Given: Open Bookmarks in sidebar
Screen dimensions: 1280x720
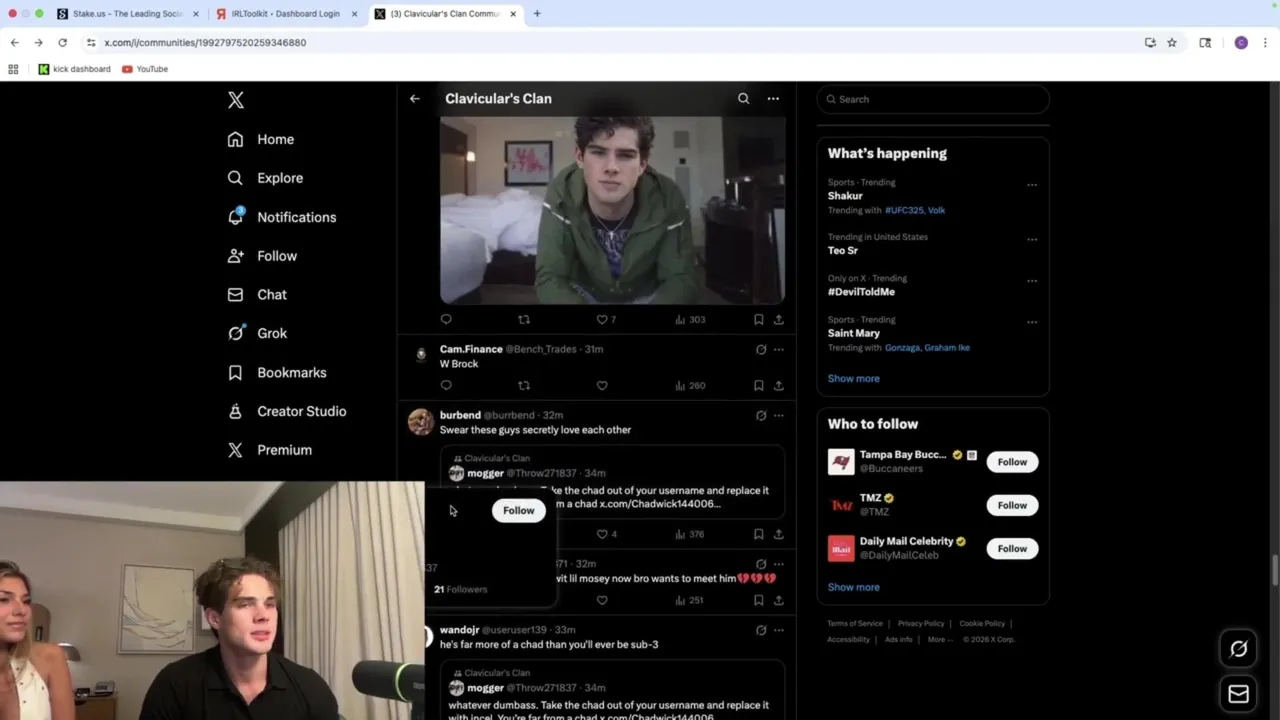Looking at the screenshot, I should [x=277, y=373].
